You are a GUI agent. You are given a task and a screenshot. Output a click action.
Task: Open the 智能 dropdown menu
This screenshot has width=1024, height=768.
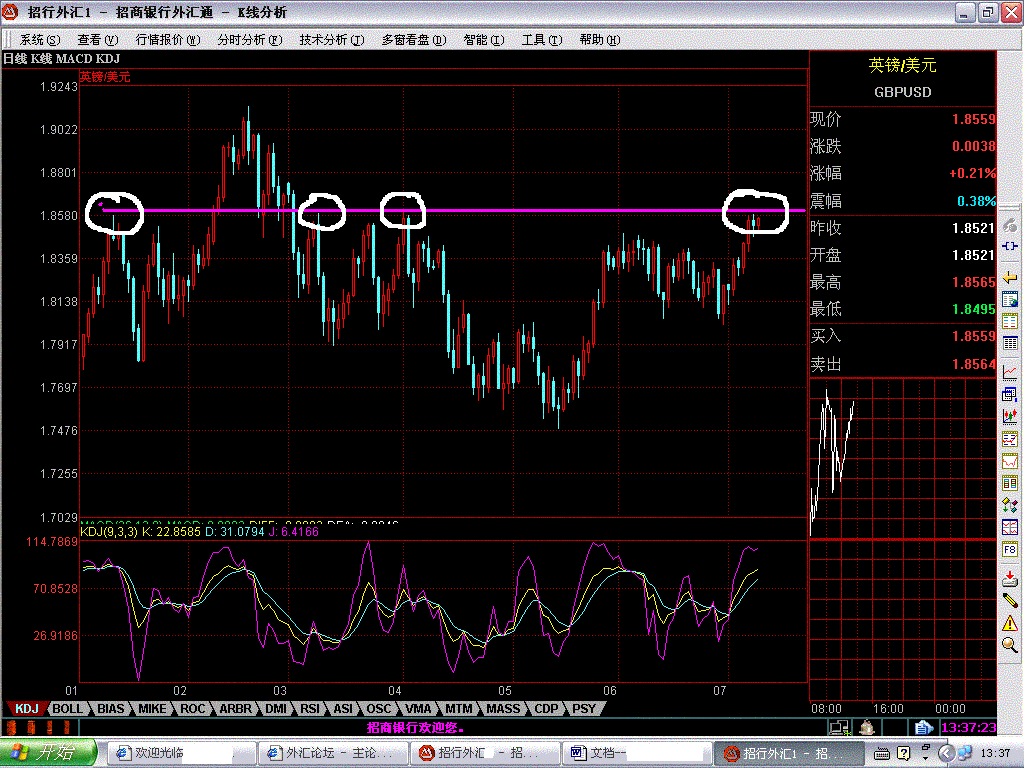pos(483,40)
